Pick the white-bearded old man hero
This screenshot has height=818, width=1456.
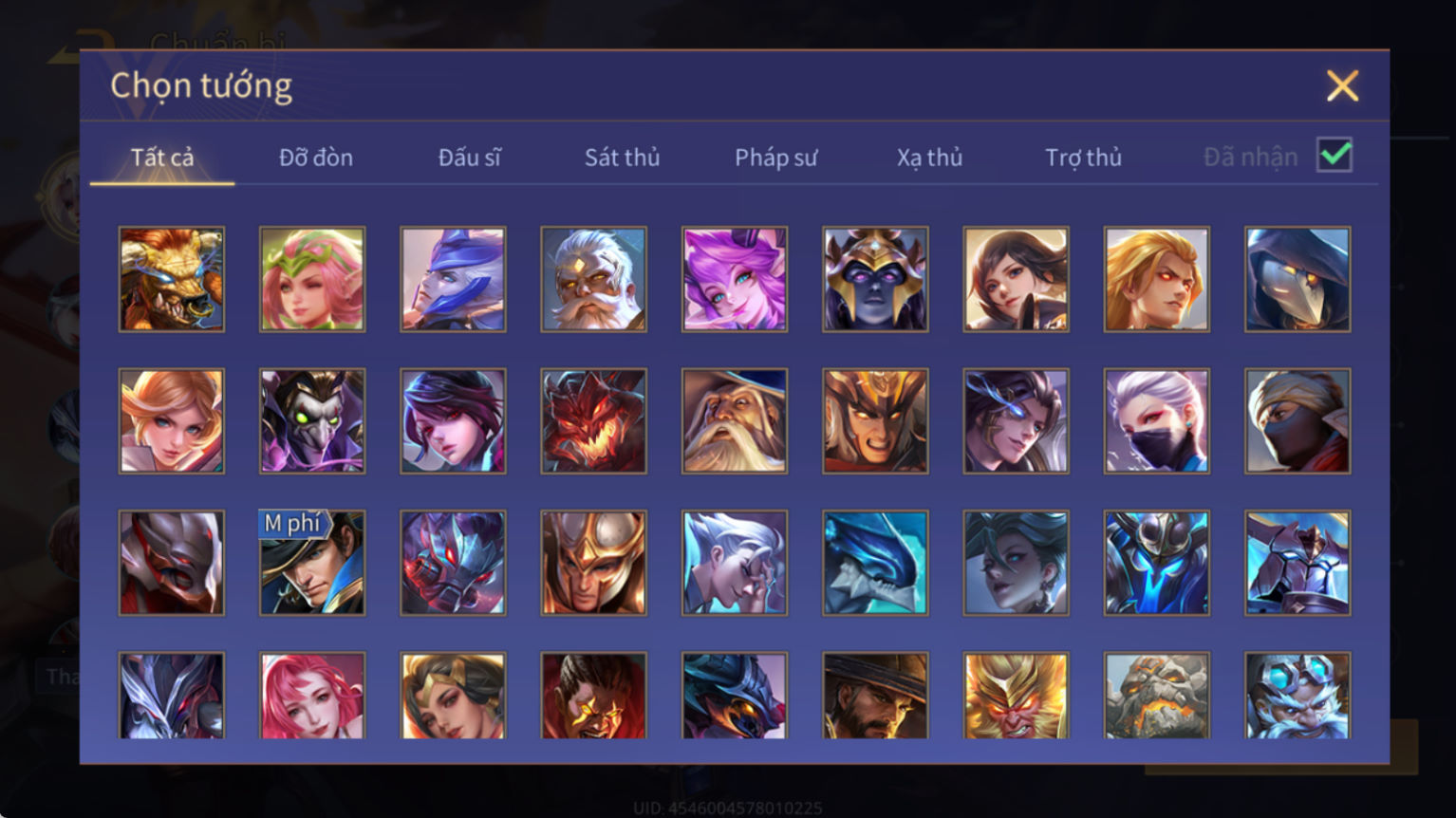pos(593,279)
